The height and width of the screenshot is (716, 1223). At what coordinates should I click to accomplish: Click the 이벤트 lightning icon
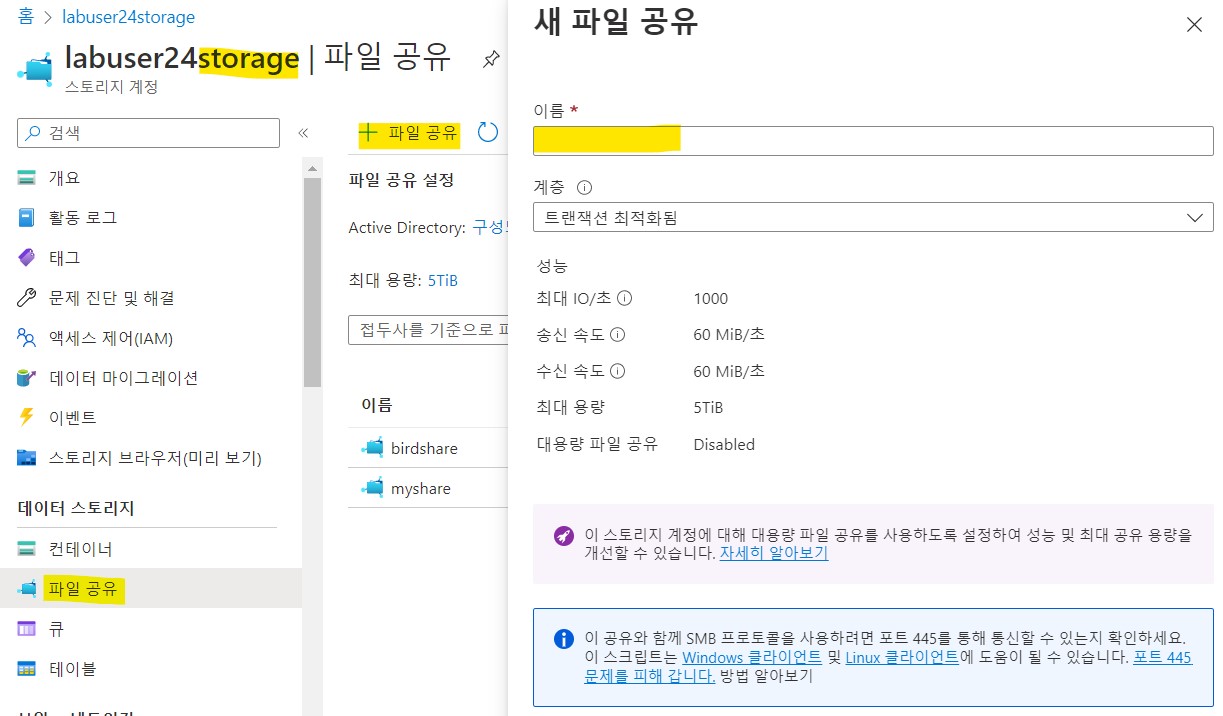27,417
